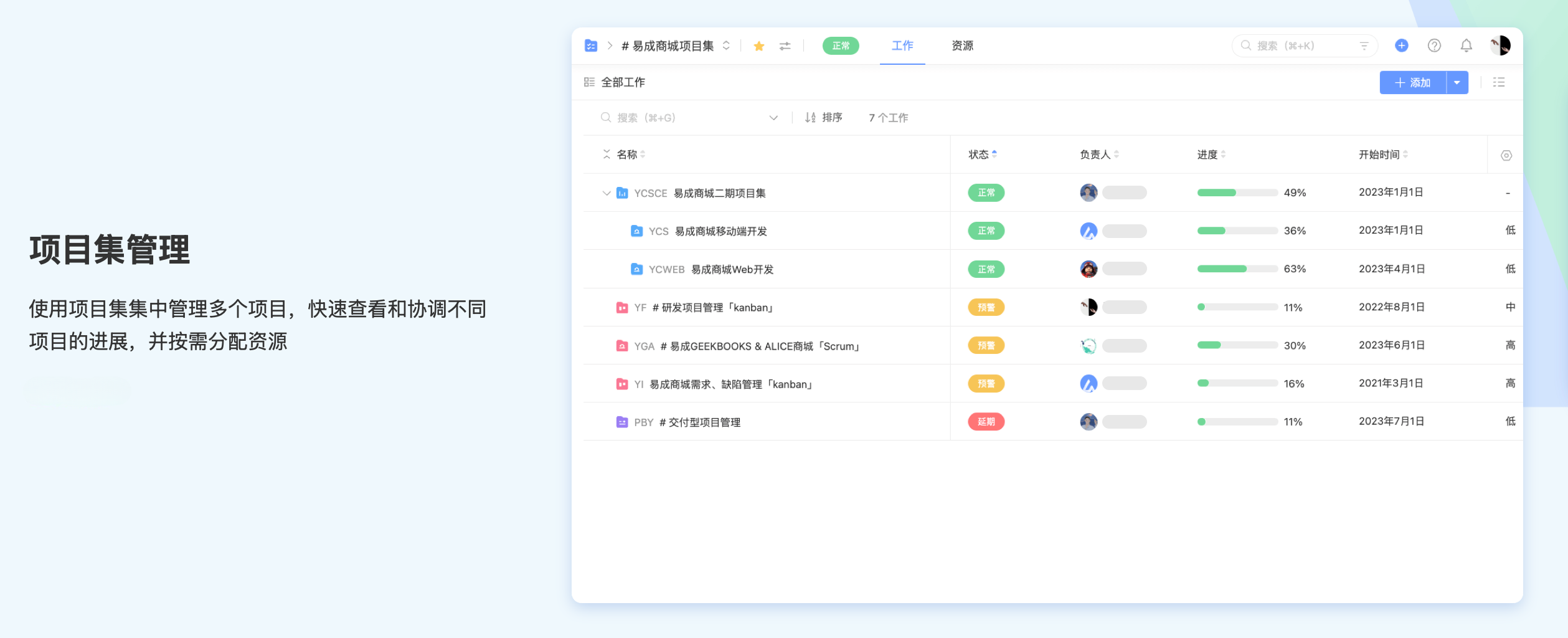The height and width of the screenshot is (638, 1568).
Task: Click the 49% progress bar for YCSCE
Action: coord(1237,193)
